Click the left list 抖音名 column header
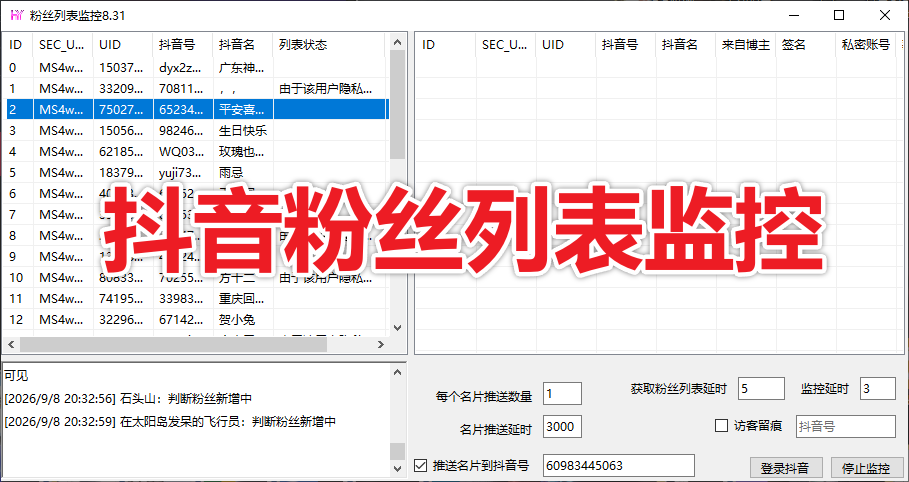 point(243,45)
